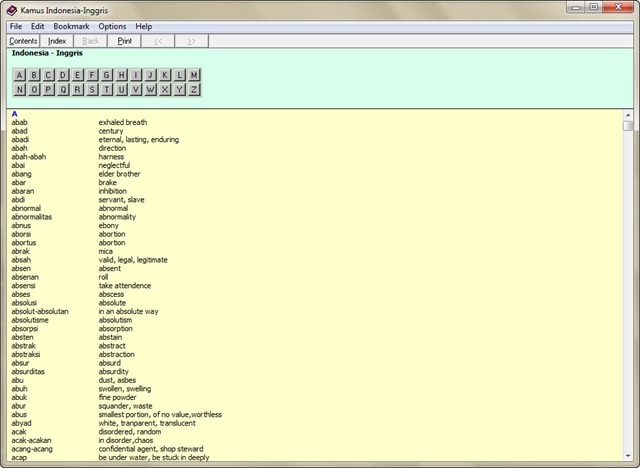640x468 pixels.
Task: Jump to letter U entries
Action: [x=121, y=90]
